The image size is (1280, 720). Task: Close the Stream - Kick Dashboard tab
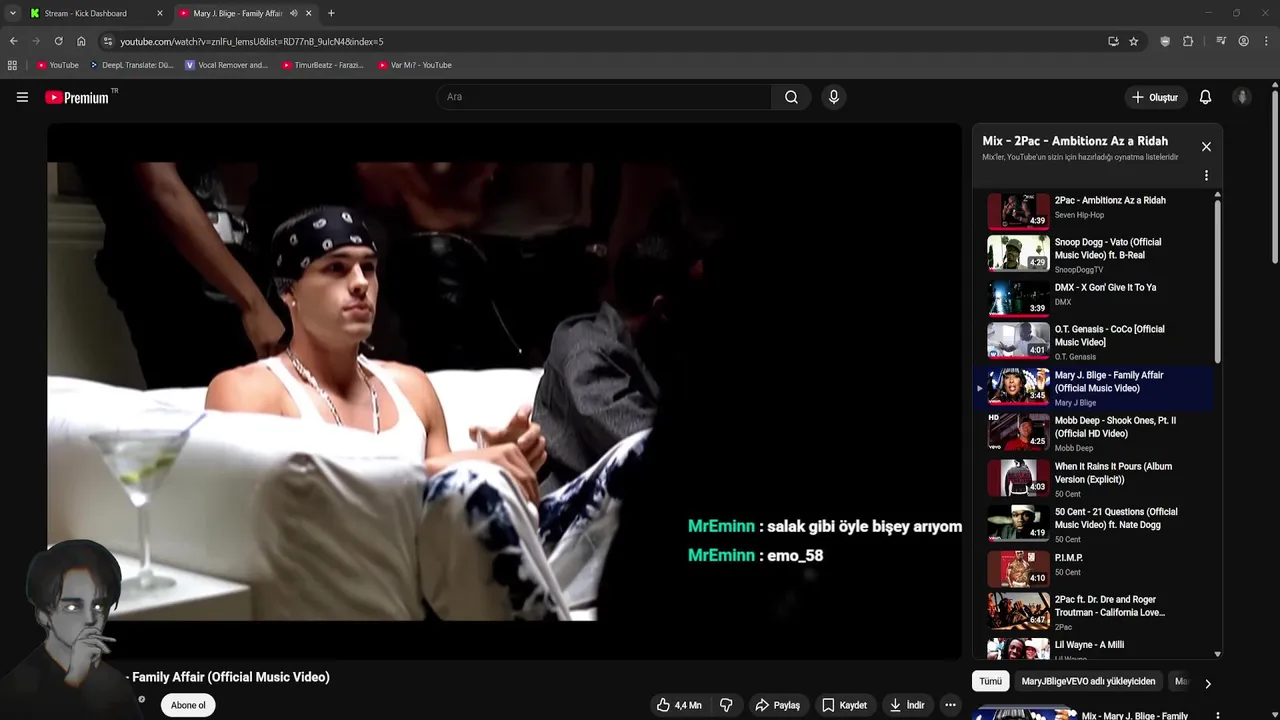159,13
